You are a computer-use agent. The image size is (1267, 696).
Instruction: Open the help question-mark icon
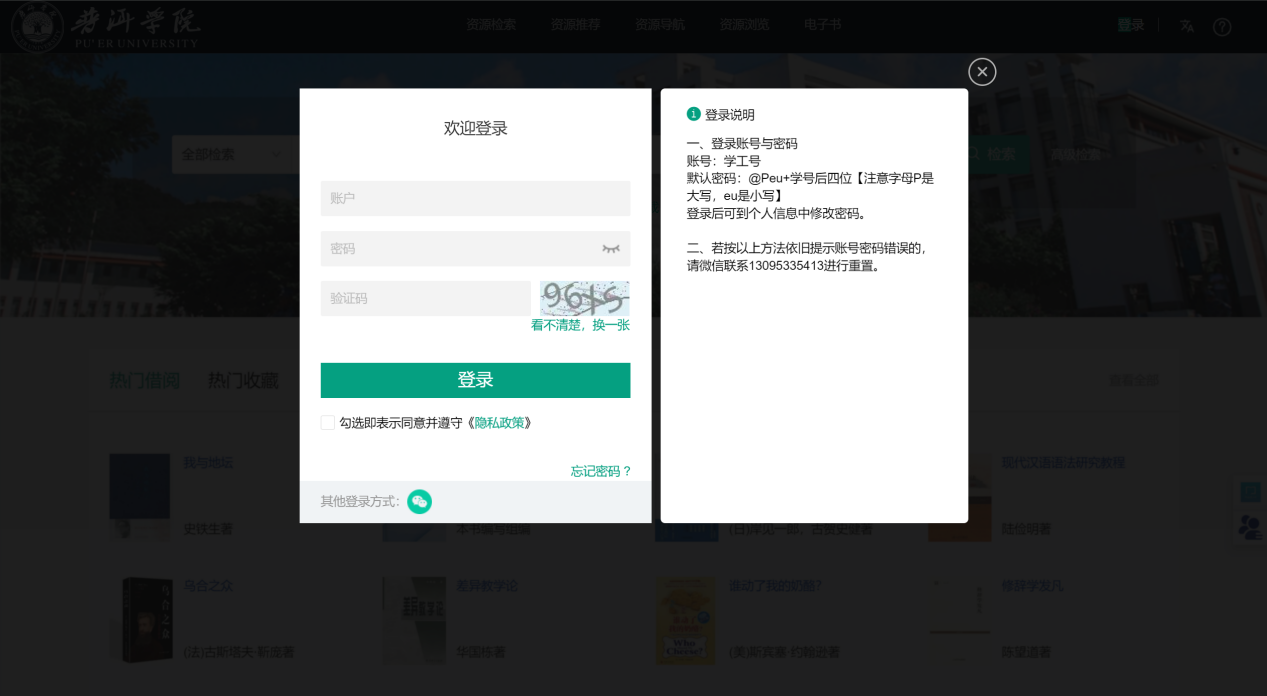(x=1222, y=26)
